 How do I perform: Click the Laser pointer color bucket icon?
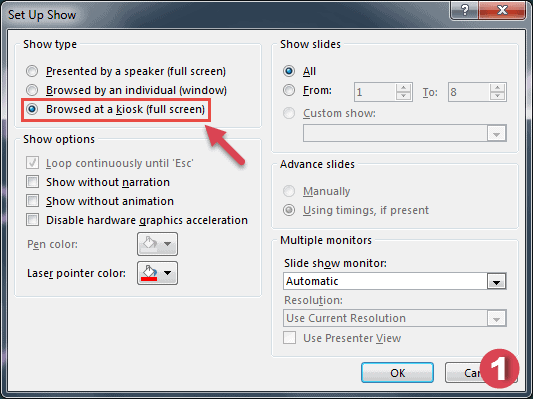pos(150,273)
